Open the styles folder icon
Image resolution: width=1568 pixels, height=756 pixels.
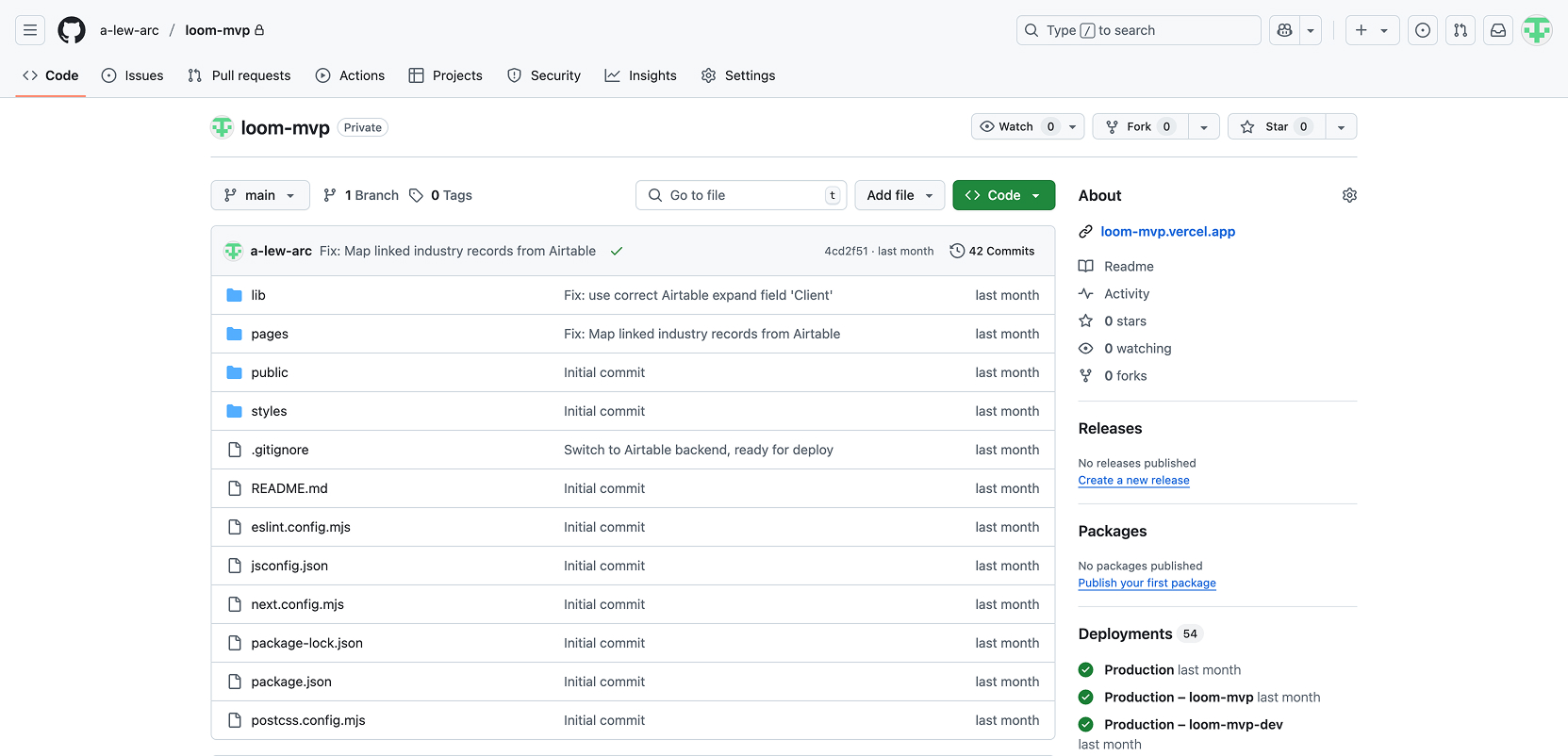pos(235,411)
